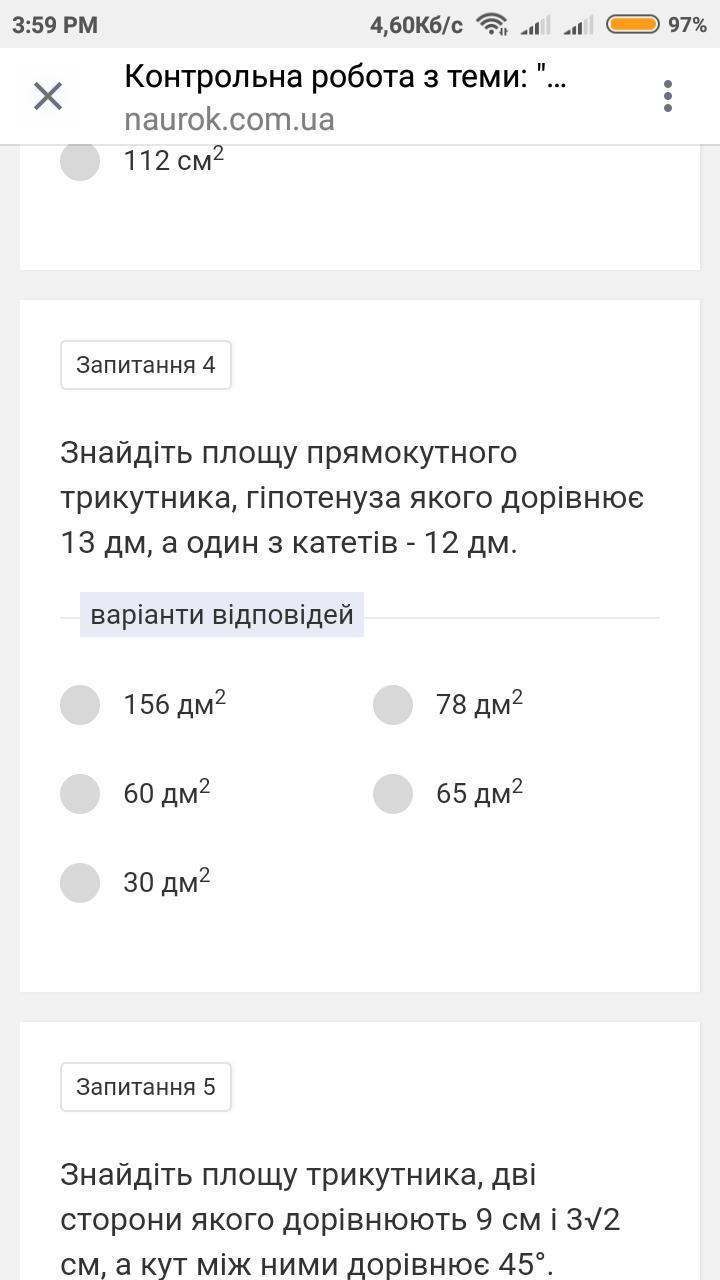This screenshot has width=720, height=1280.
Task: Choose the 78 дм² answer
Action: point(393,705)
